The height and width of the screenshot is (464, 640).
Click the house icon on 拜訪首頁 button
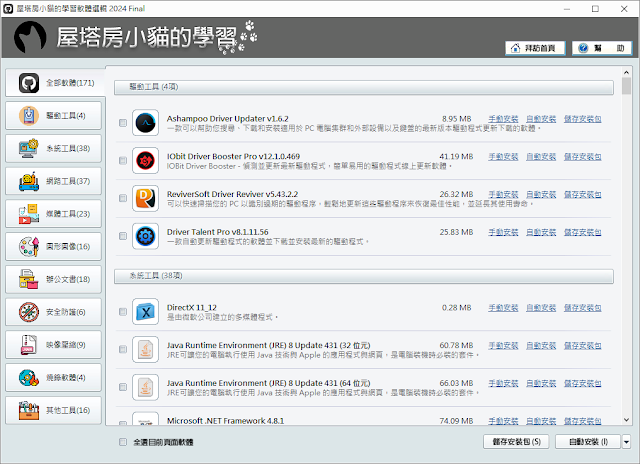click(x=516, y=48)
